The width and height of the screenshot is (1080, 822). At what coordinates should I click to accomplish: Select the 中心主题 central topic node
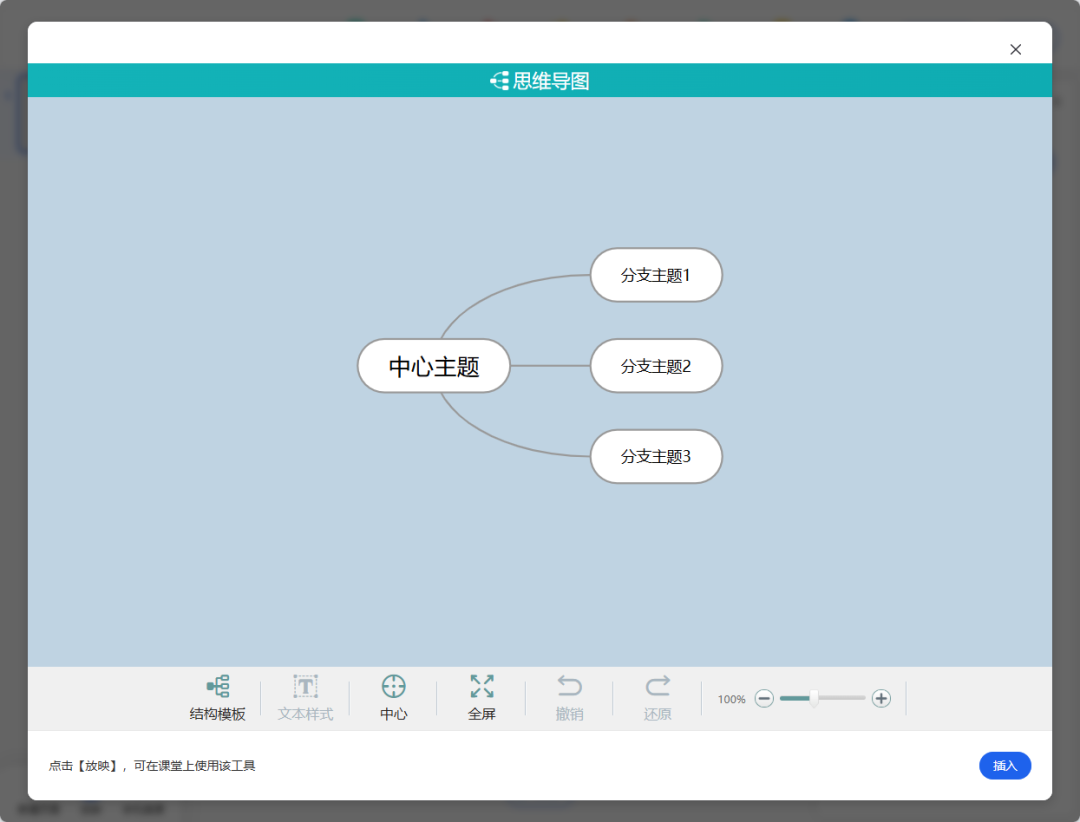[x=433, y=366]
